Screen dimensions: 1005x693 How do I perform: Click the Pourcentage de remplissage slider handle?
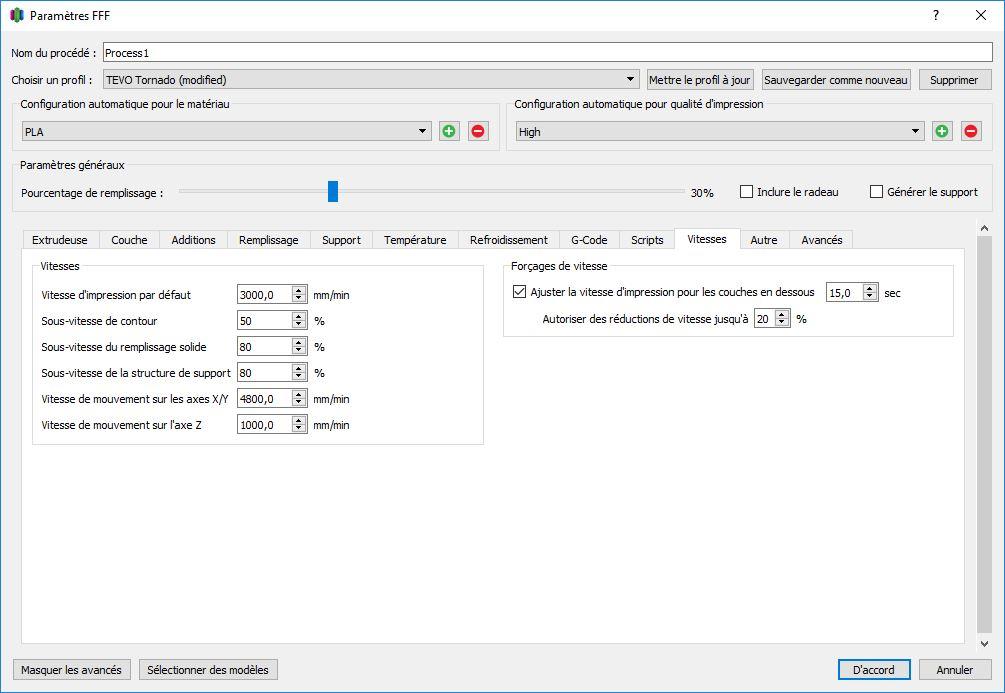point(333,191)
